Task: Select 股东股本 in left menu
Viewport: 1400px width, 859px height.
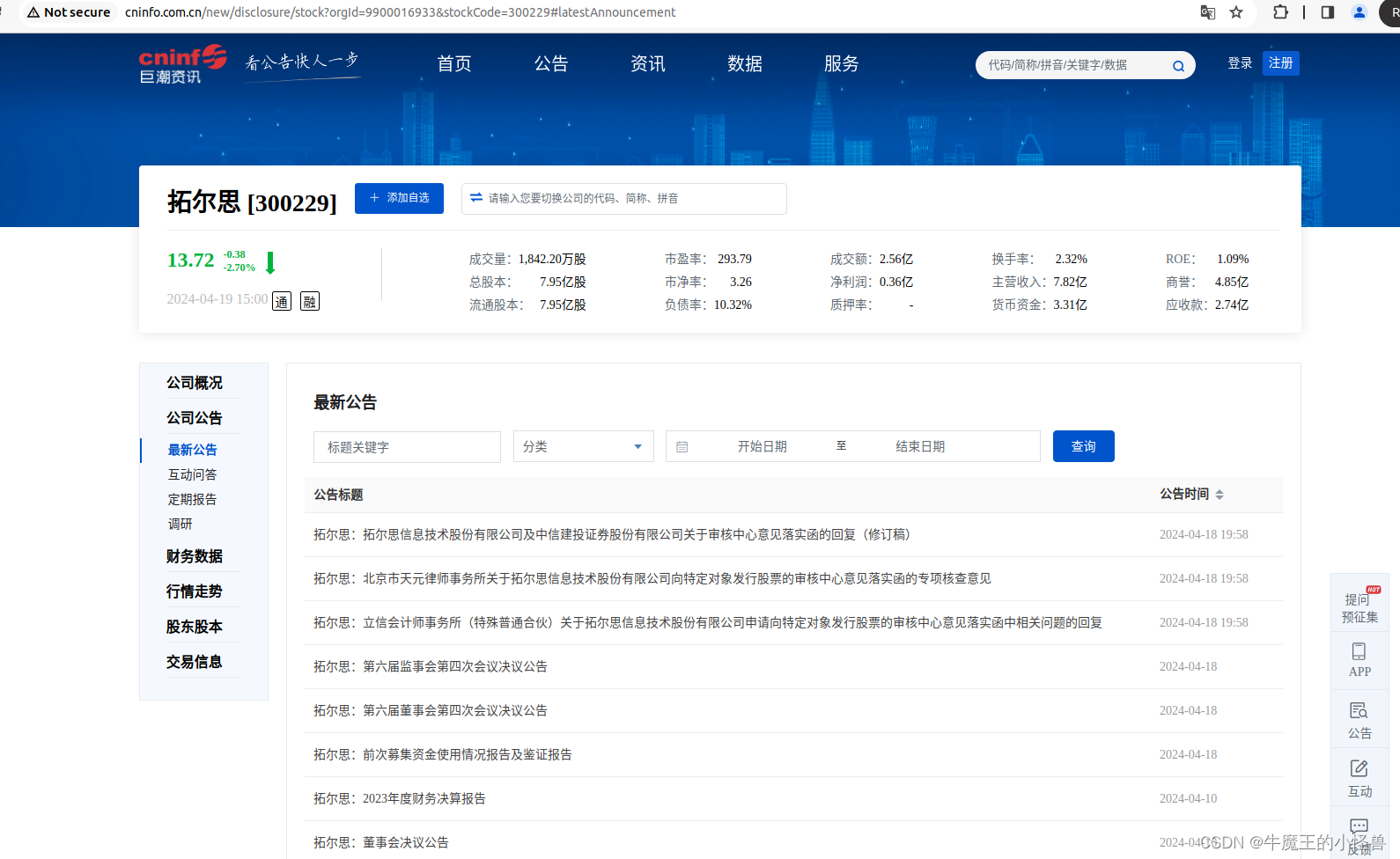Action: 195,627
